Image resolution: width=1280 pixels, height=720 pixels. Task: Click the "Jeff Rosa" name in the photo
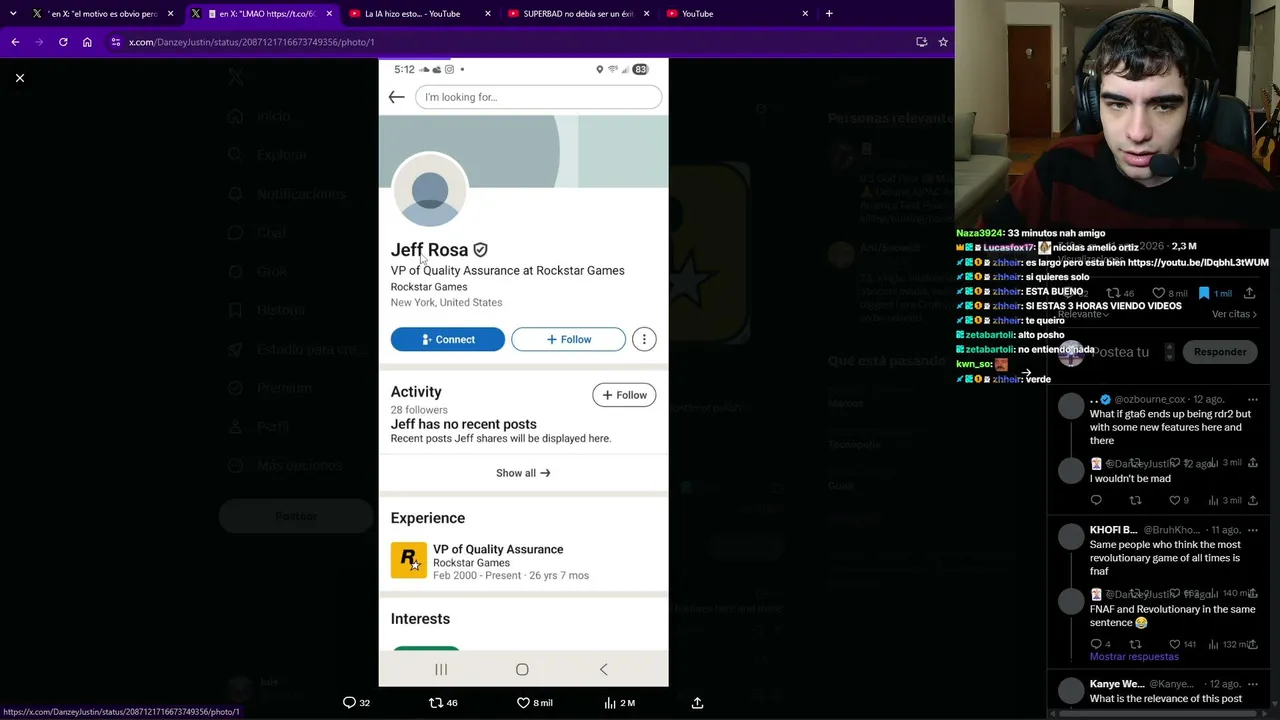[429, 250]
